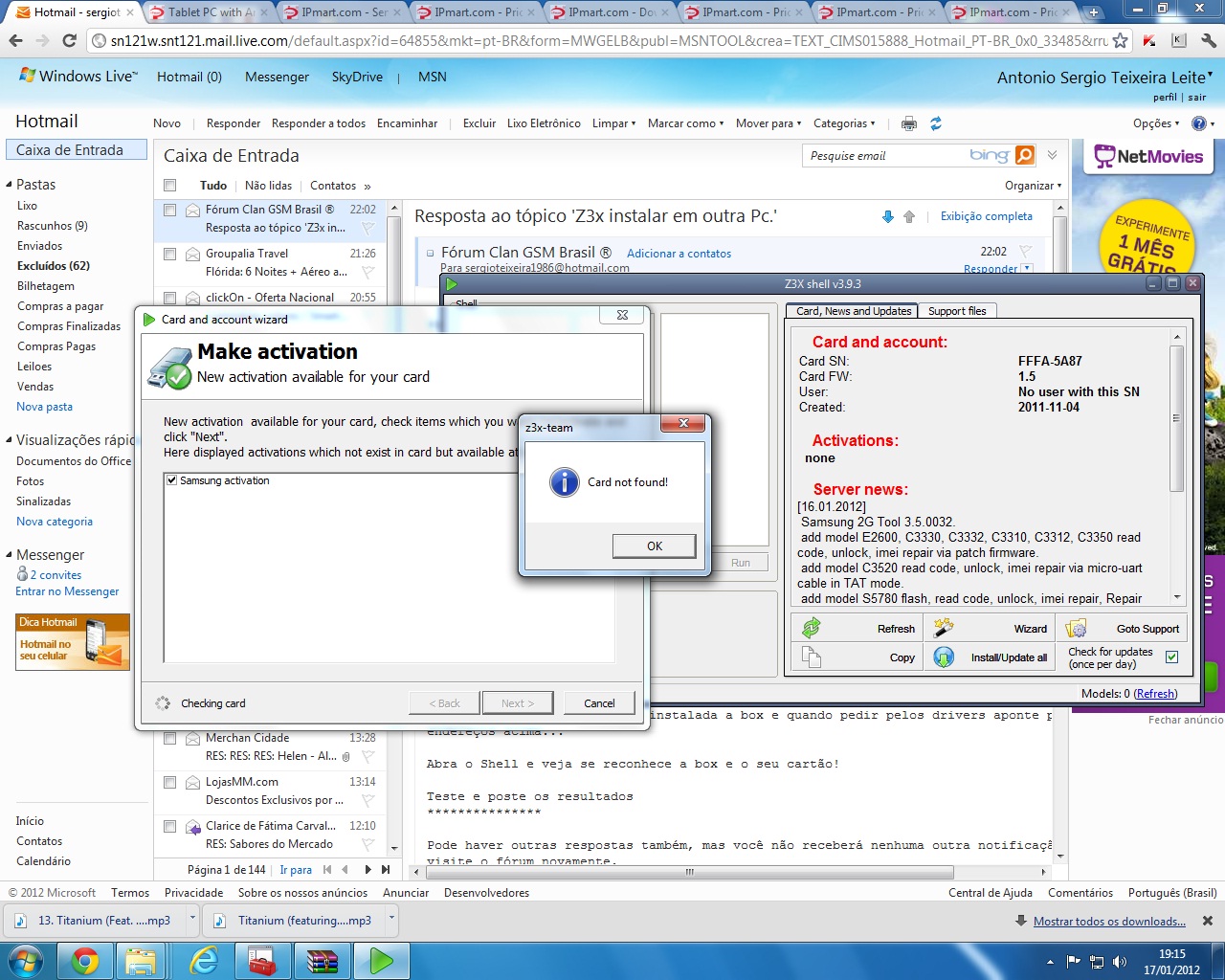Toggle Check for updates once per day

click(x=1172, y=657)
